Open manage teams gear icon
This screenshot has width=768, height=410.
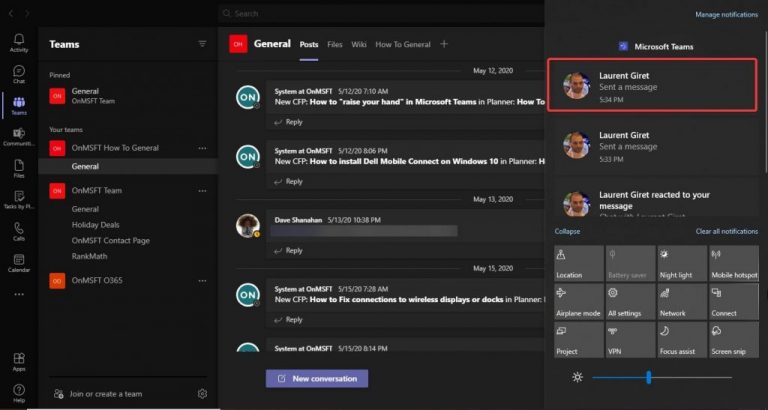pyautogui.click(x=202, y=393)
